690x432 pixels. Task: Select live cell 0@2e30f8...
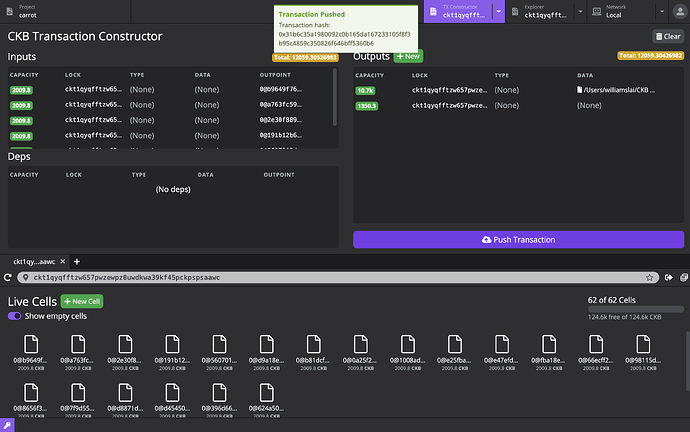[125, 352]
